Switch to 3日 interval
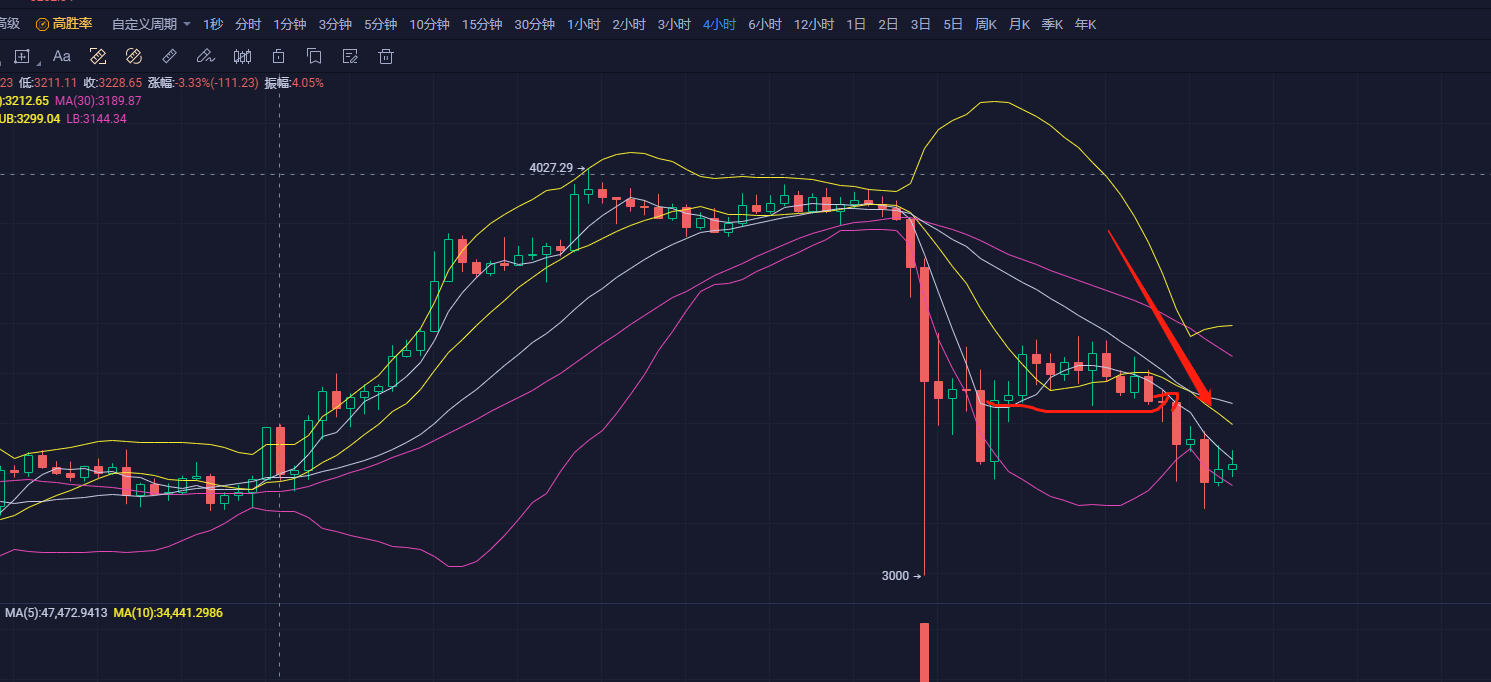Screen dimensions: 1491x682 pos(921,24)
